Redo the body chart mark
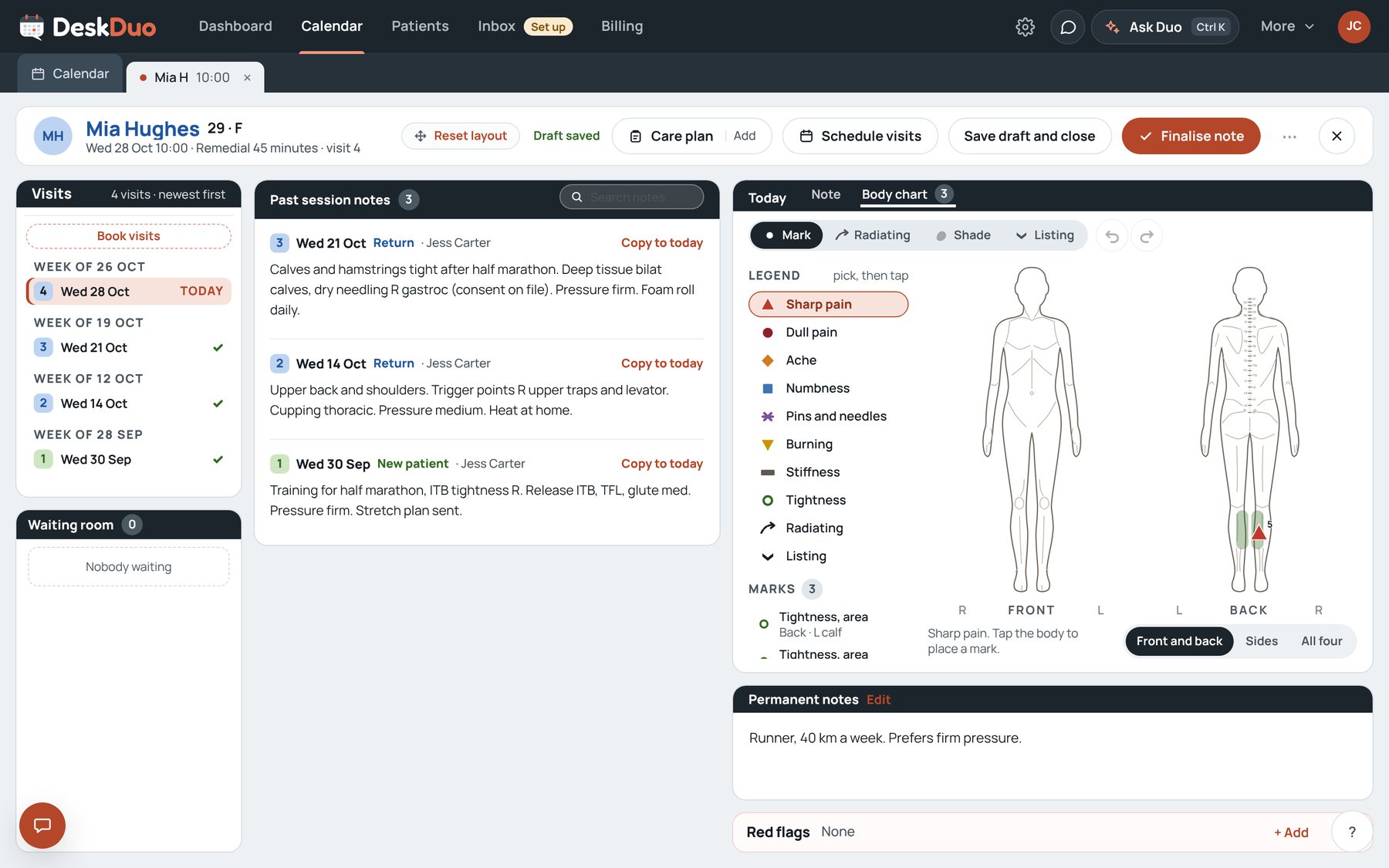This screenshot has width=1389, height=868. [1147, 236]
